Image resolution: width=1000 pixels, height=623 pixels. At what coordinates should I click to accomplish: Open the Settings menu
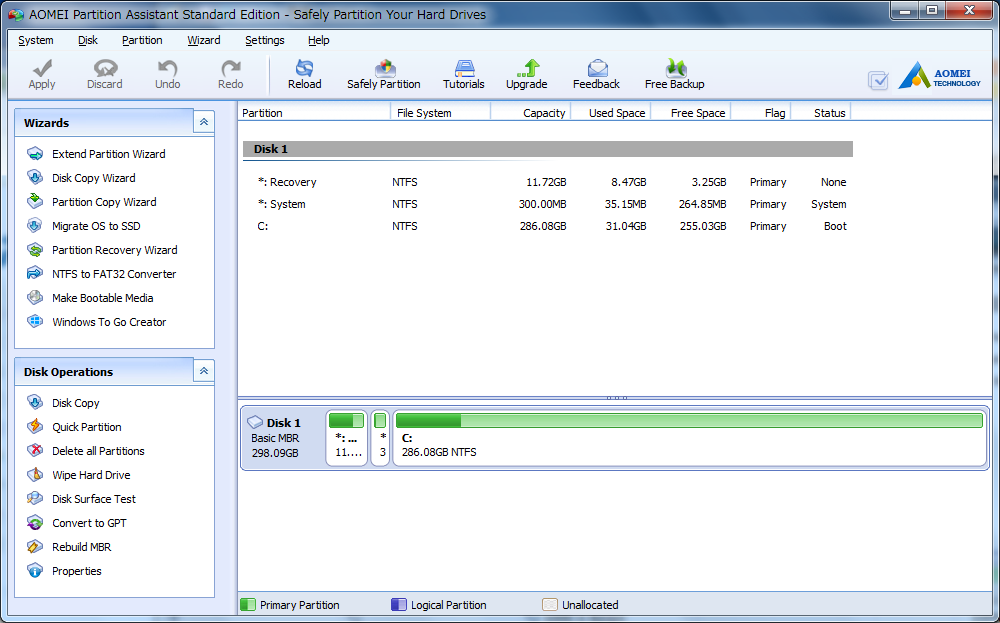pos(265,40)
